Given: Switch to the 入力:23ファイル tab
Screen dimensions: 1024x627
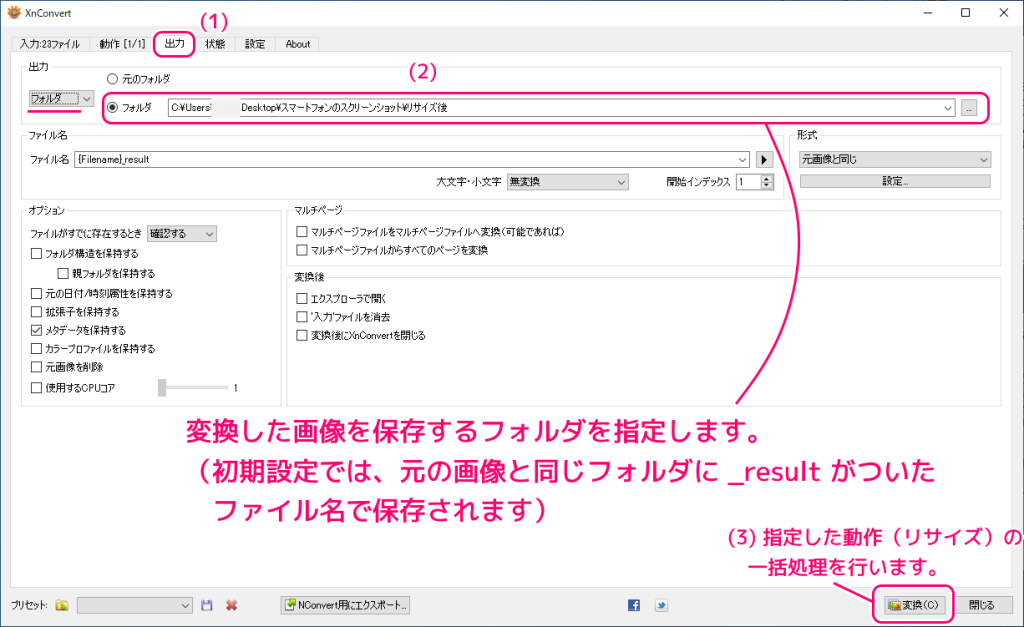Looking at the screenshot, I should [x=50, y=44].
